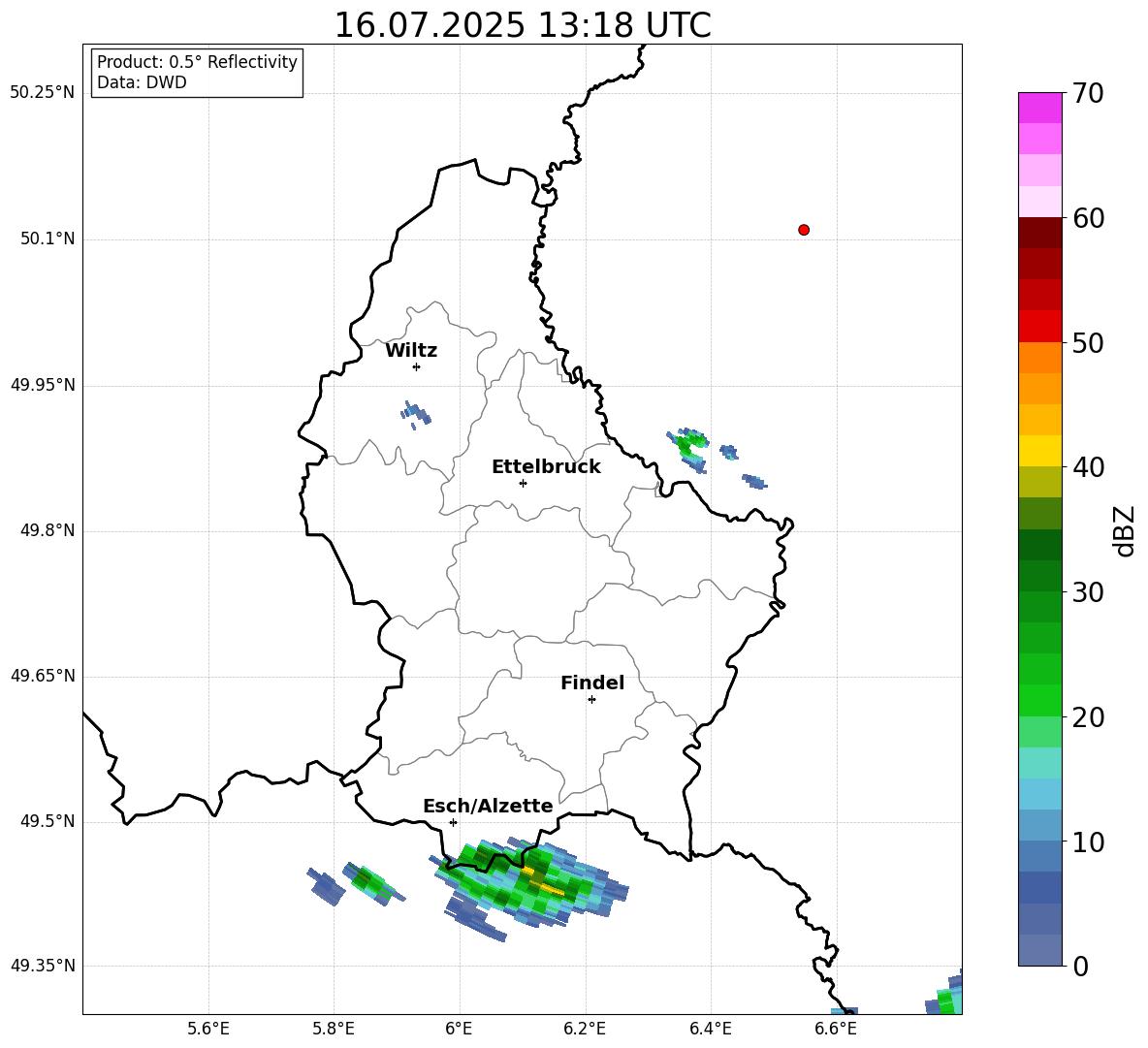Click the 50 tick label on colorbar

pyautogui.click(x=1088, y=343)
